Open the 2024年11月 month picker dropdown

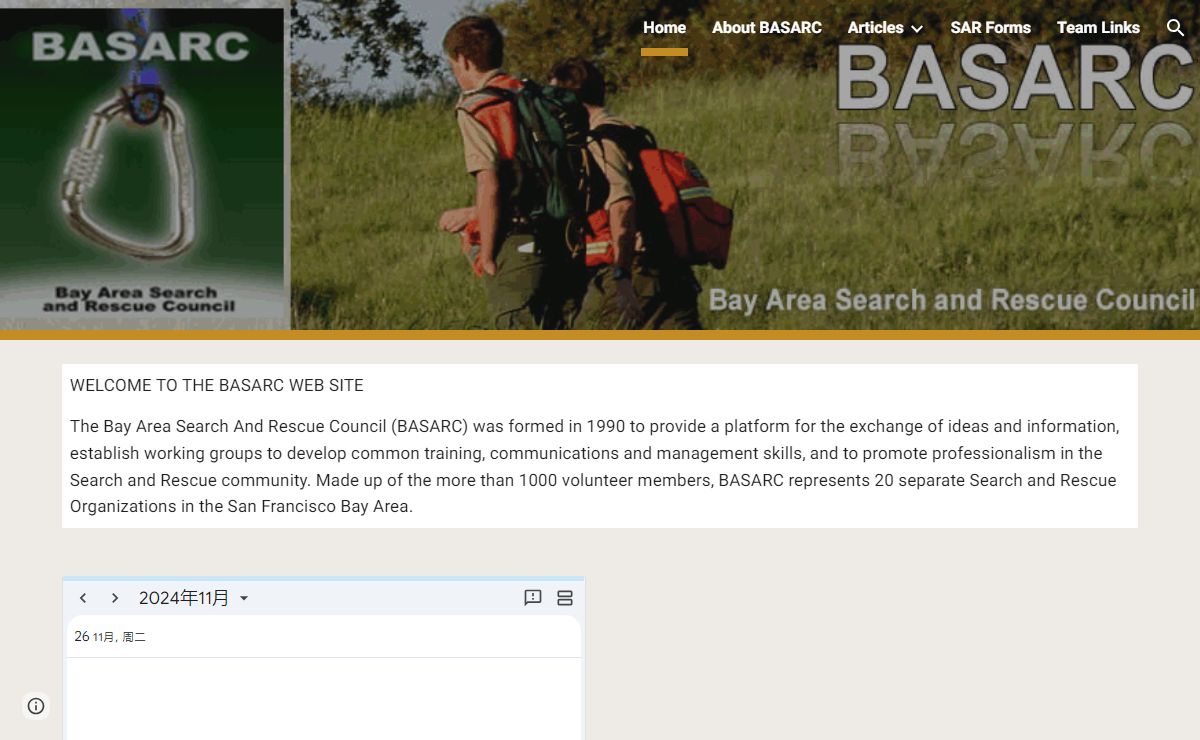coord(194,598)
